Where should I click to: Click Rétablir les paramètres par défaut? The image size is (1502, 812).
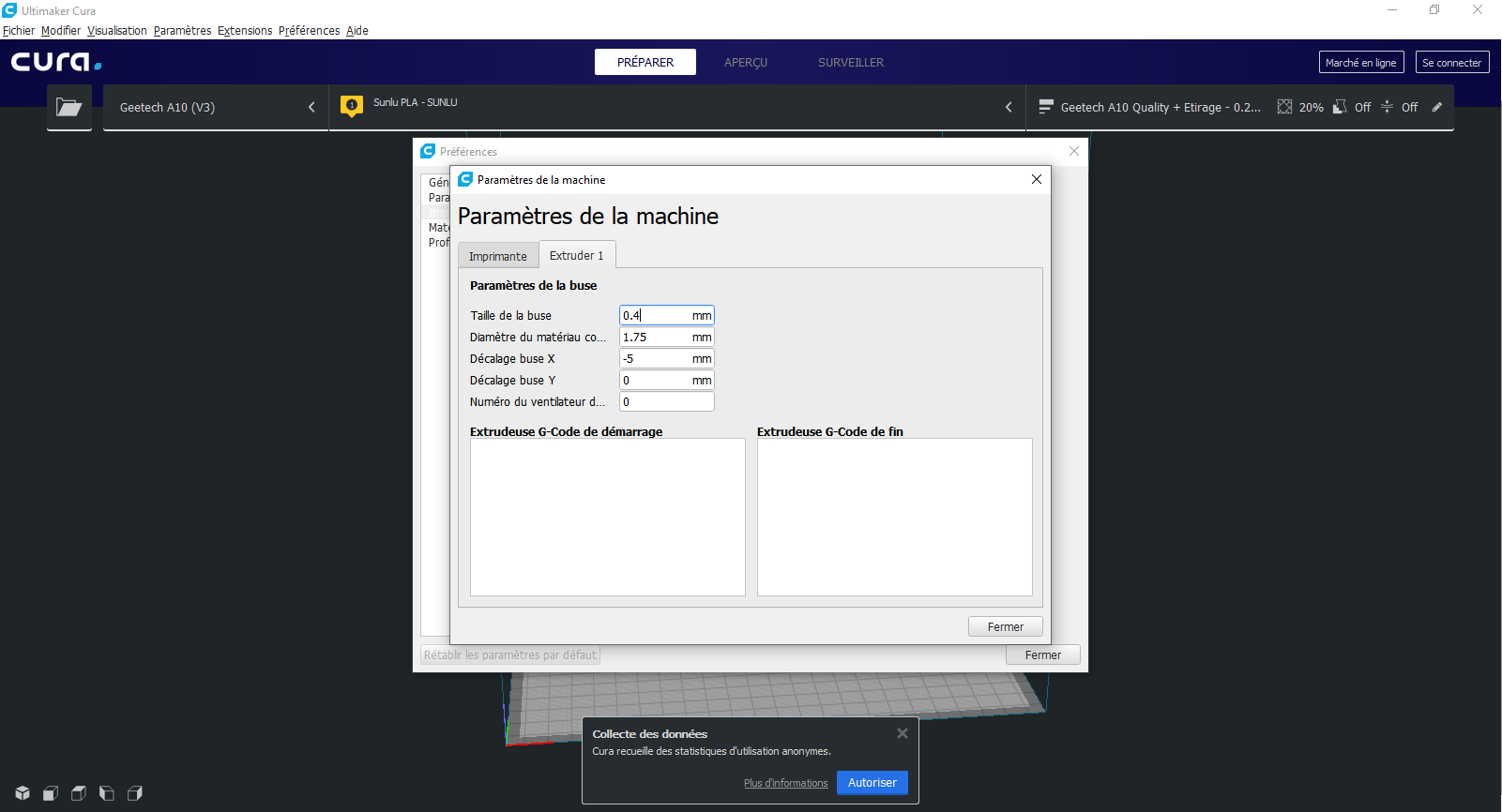[x=510, y=654]
